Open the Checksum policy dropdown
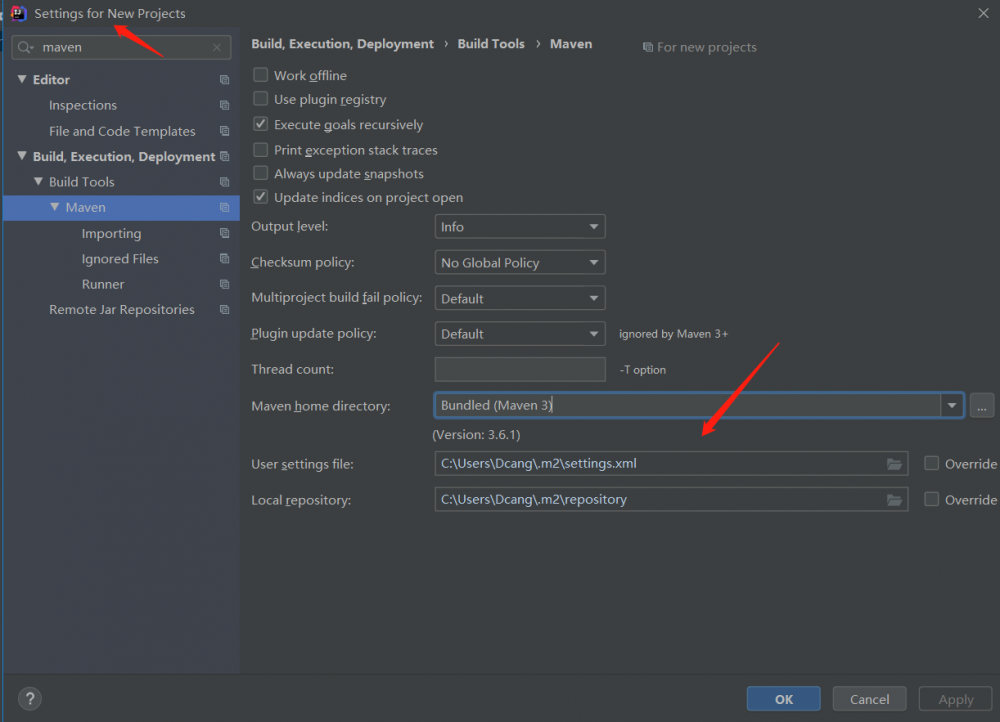The height and width of the screenshot is (722, 1000). [x=520, y=263]
